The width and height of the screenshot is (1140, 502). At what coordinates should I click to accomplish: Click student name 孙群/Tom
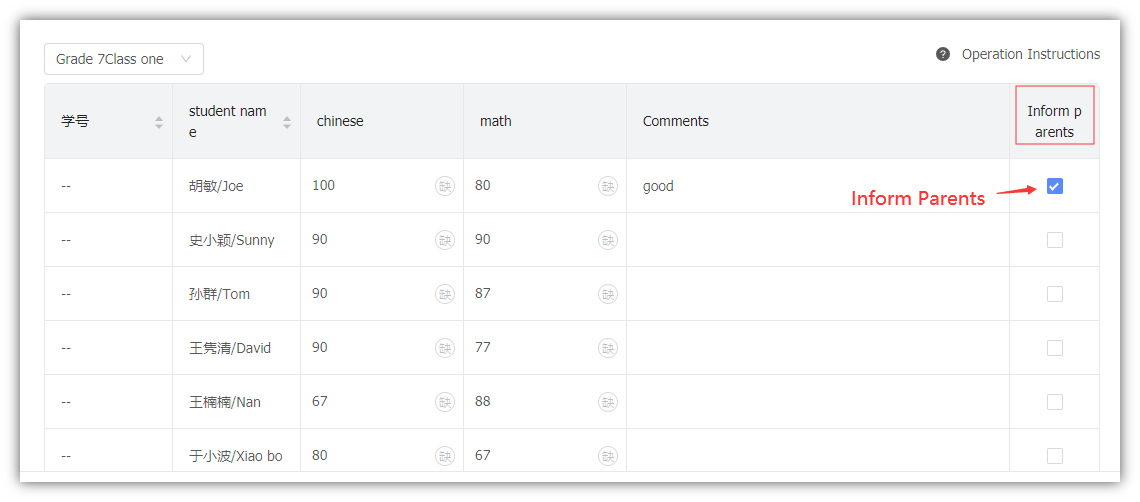[x=220, y=294]
